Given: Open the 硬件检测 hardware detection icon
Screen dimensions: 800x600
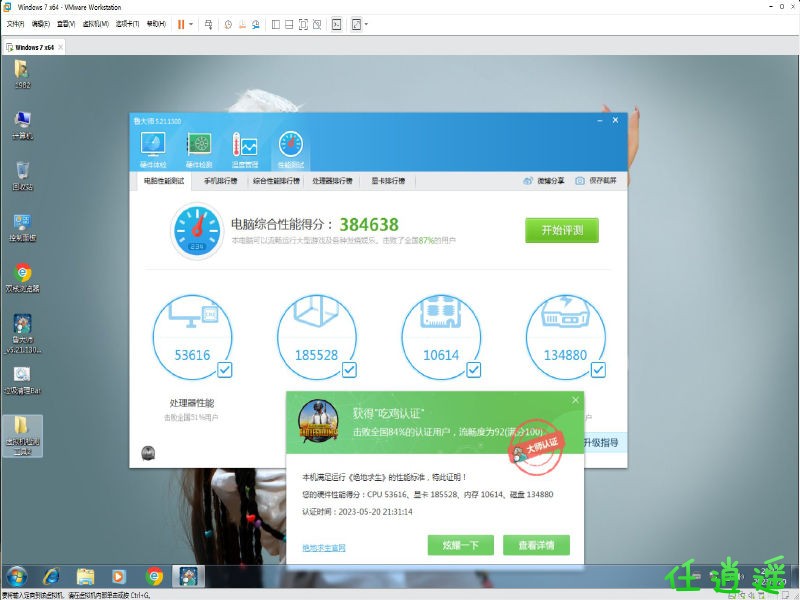Looking at the screenshot, I should (199, 149).
